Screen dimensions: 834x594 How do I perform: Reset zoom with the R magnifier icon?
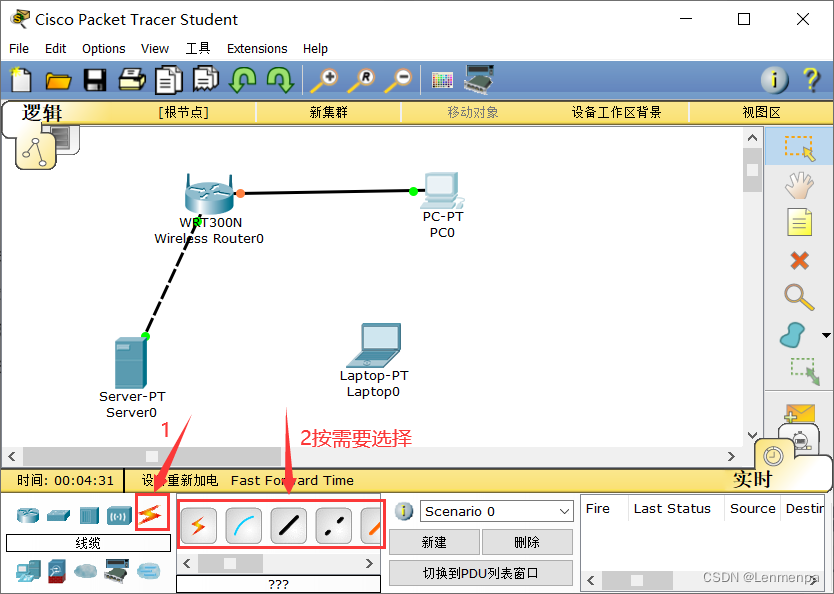(x=362, y=80)
